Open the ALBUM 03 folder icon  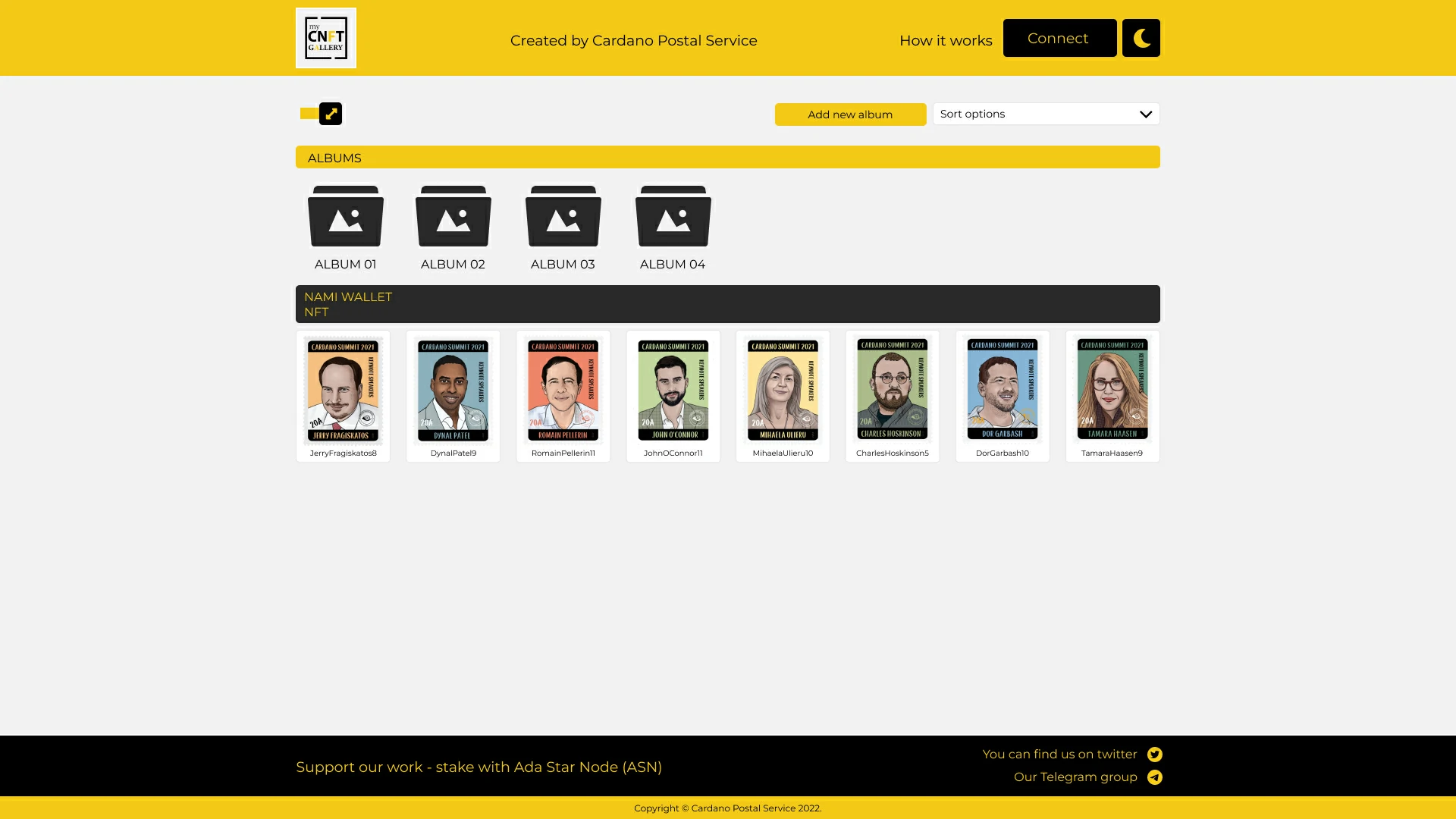point(563,216)
